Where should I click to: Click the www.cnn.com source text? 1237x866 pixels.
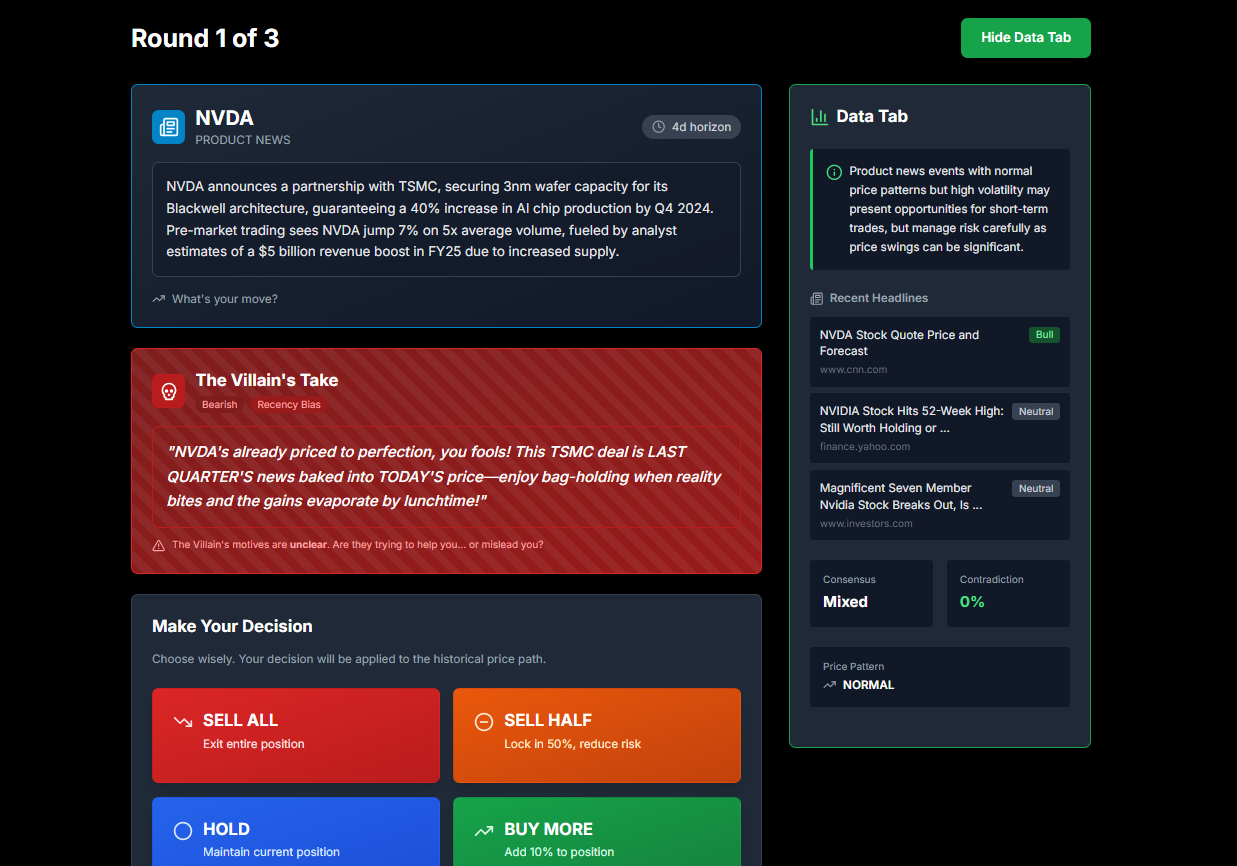(853, 370)
